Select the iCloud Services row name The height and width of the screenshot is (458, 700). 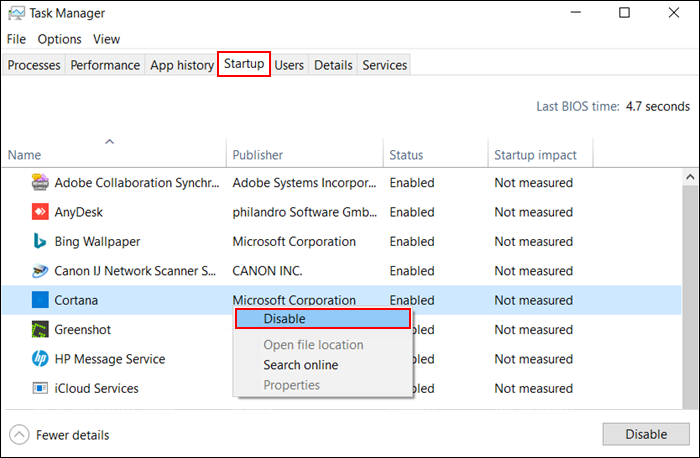pyautogui.click(x=96, y=388)
